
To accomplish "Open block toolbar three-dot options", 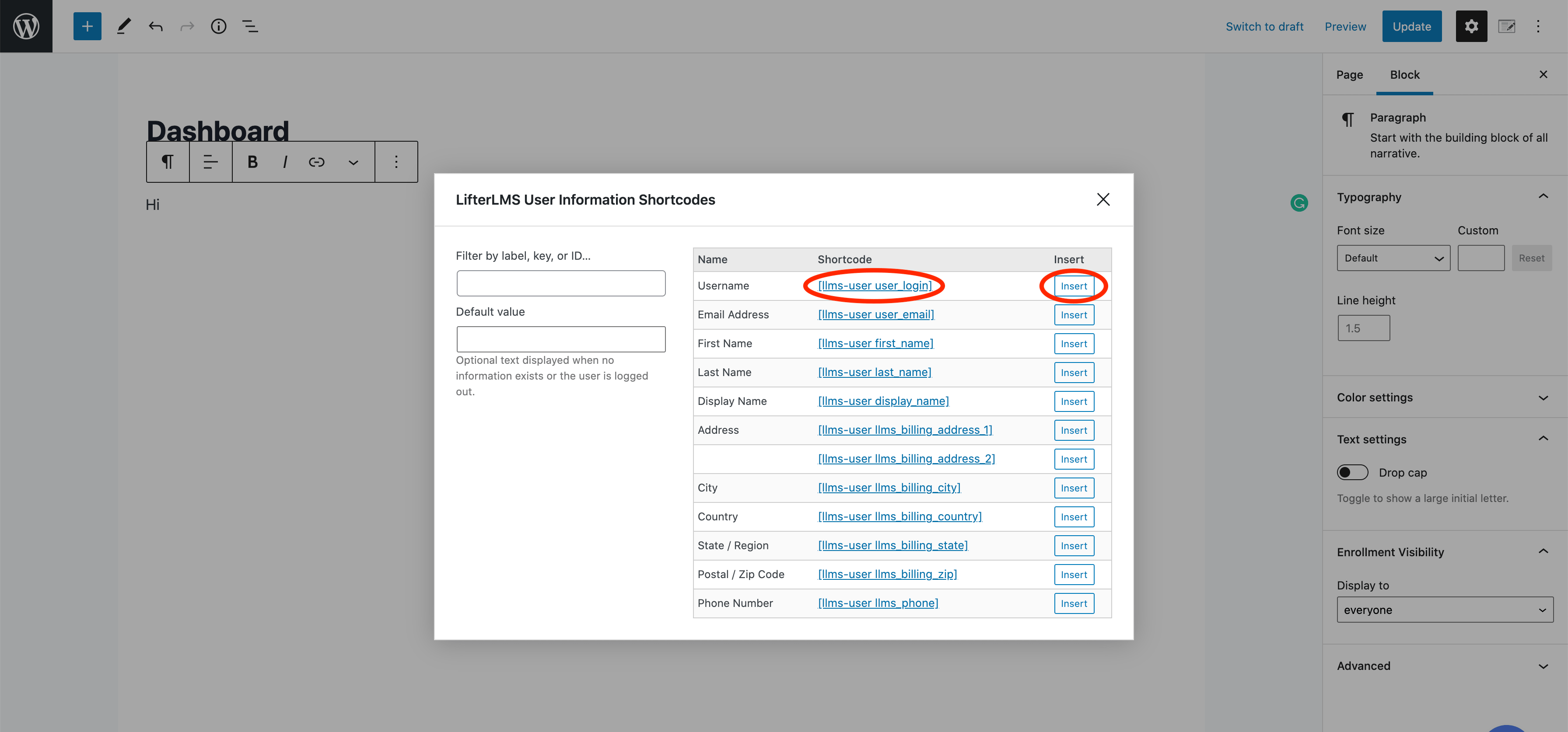I will pos(396,162).
